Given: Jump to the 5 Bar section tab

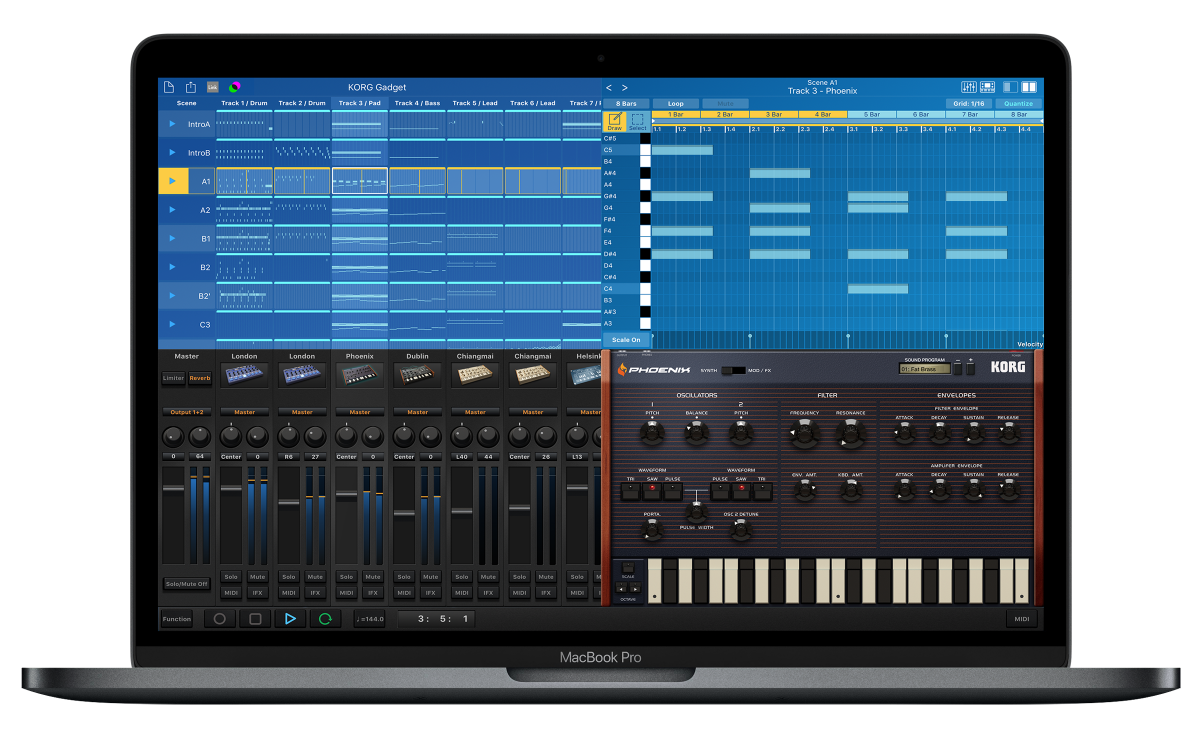Looking at the screenshot, I should coord(871,114).
